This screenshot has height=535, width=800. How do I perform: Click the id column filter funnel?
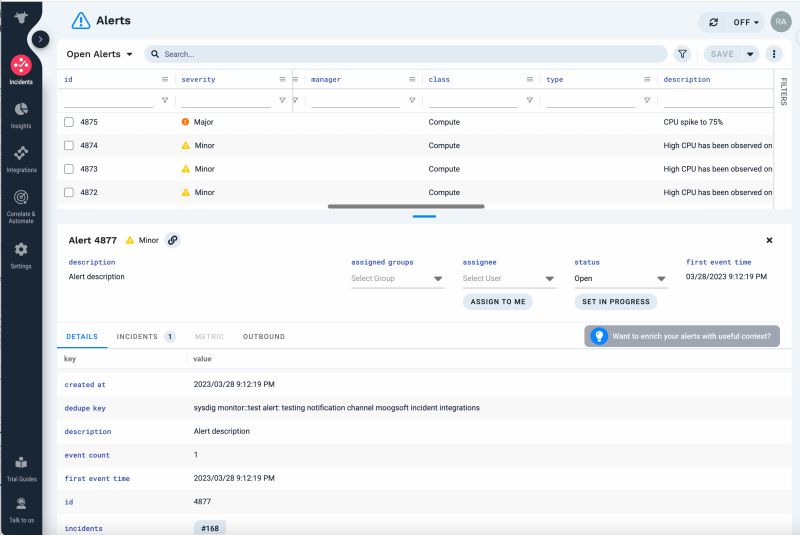(165, 100)
